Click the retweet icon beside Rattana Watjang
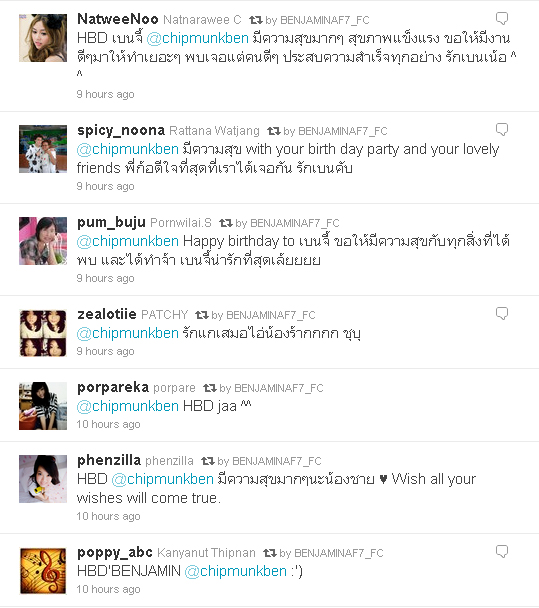 (x=274, y=131)
